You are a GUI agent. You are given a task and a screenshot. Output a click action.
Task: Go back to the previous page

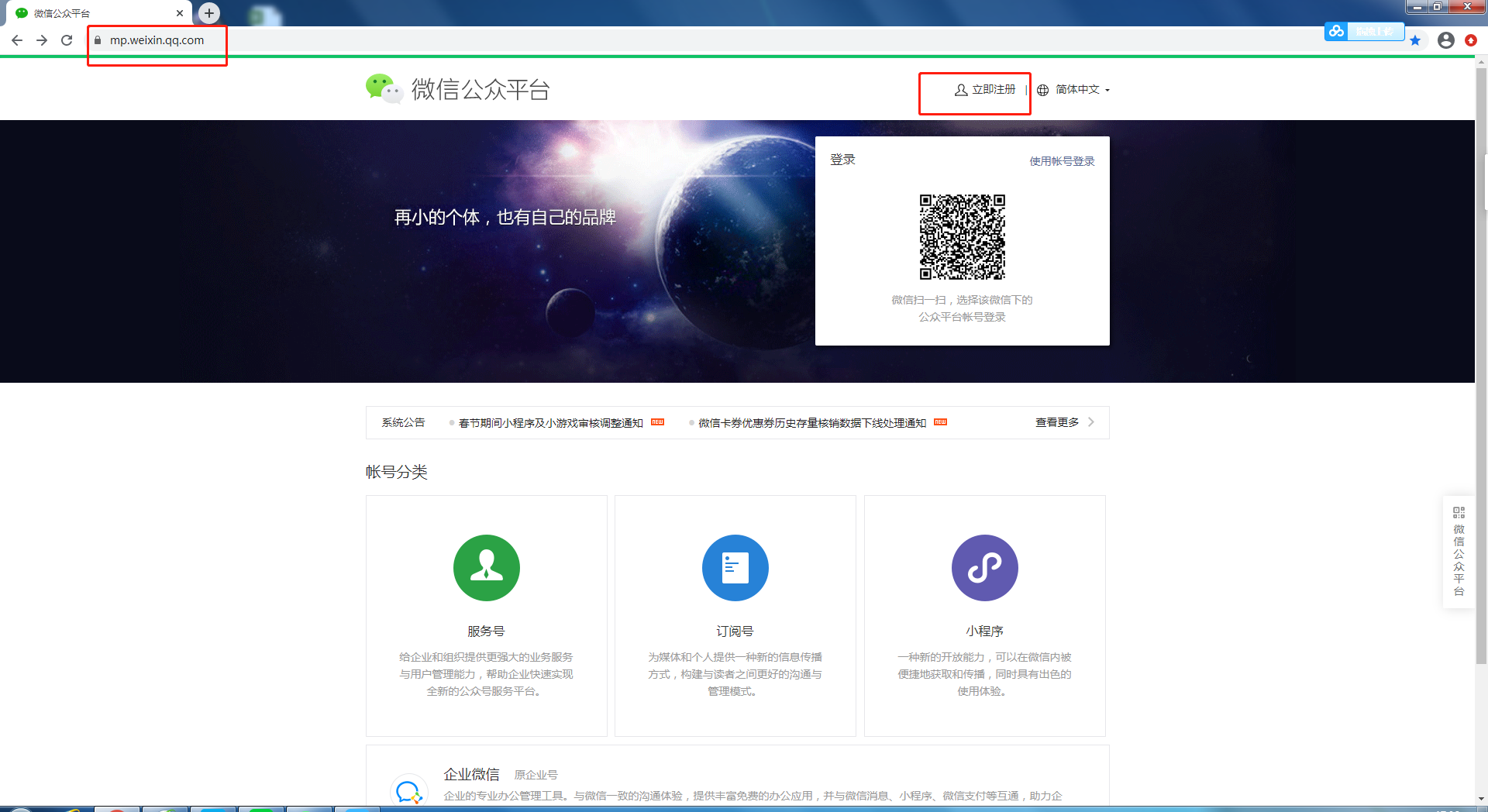click(x=17, y=40)
